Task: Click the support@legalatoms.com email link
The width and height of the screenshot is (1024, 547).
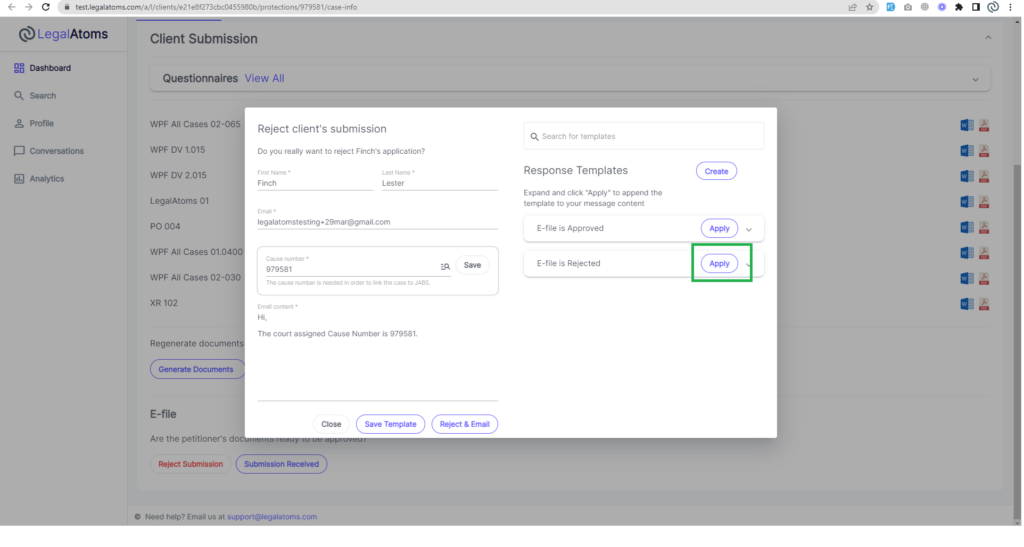Action: 272,517
